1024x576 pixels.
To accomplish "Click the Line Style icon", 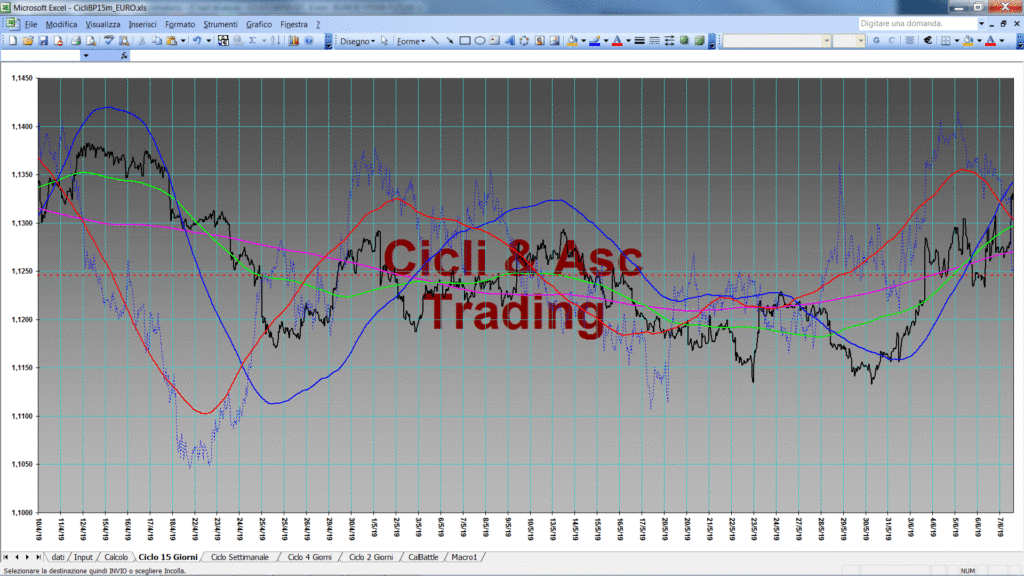I will tap(639, 41).
